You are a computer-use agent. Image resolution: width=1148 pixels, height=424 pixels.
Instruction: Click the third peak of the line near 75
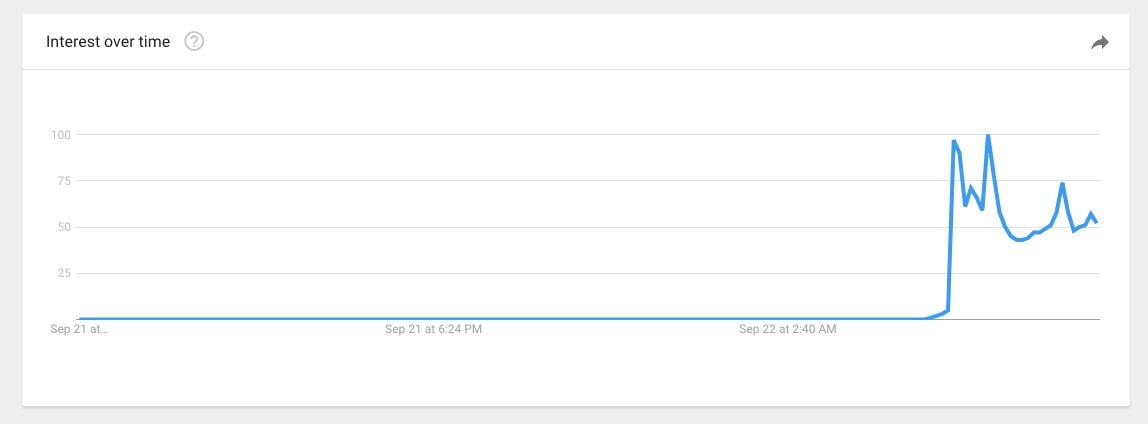(1062, 183)
